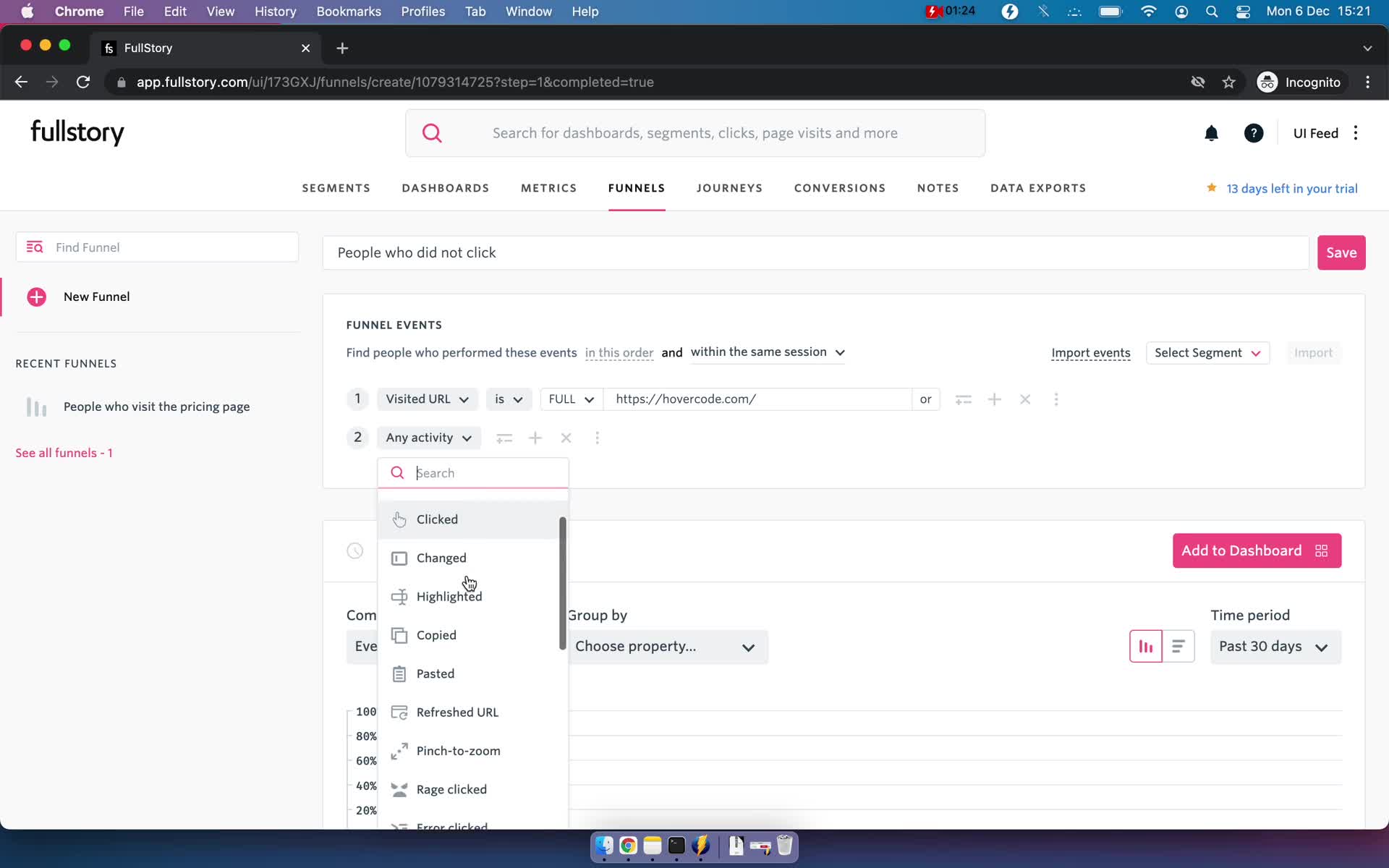This screenshot has height=868, width=1389.
Task: Click the bar chart view icon
Action: click(x=1146, y=645)
